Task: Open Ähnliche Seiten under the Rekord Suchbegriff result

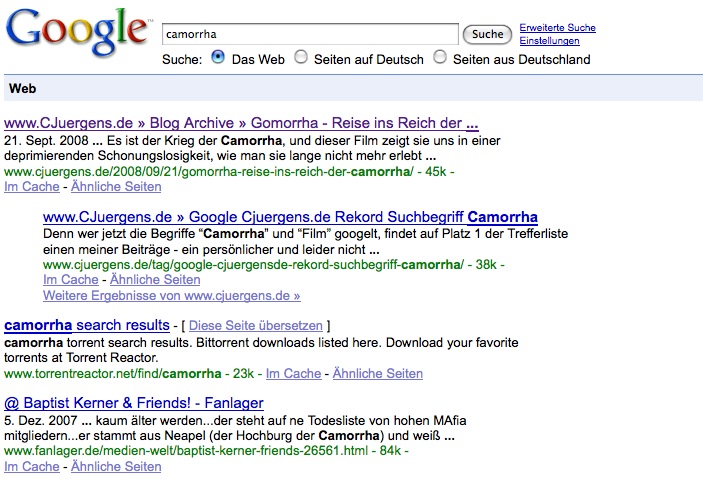Action: click(155, 279)
